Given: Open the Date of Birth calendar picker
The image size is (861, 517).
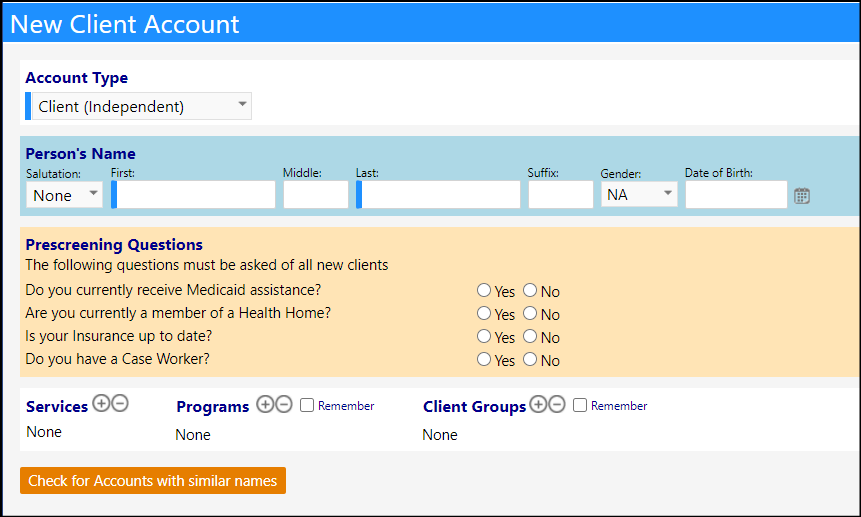Looking at the screenshot, I should tap(801, 195).
